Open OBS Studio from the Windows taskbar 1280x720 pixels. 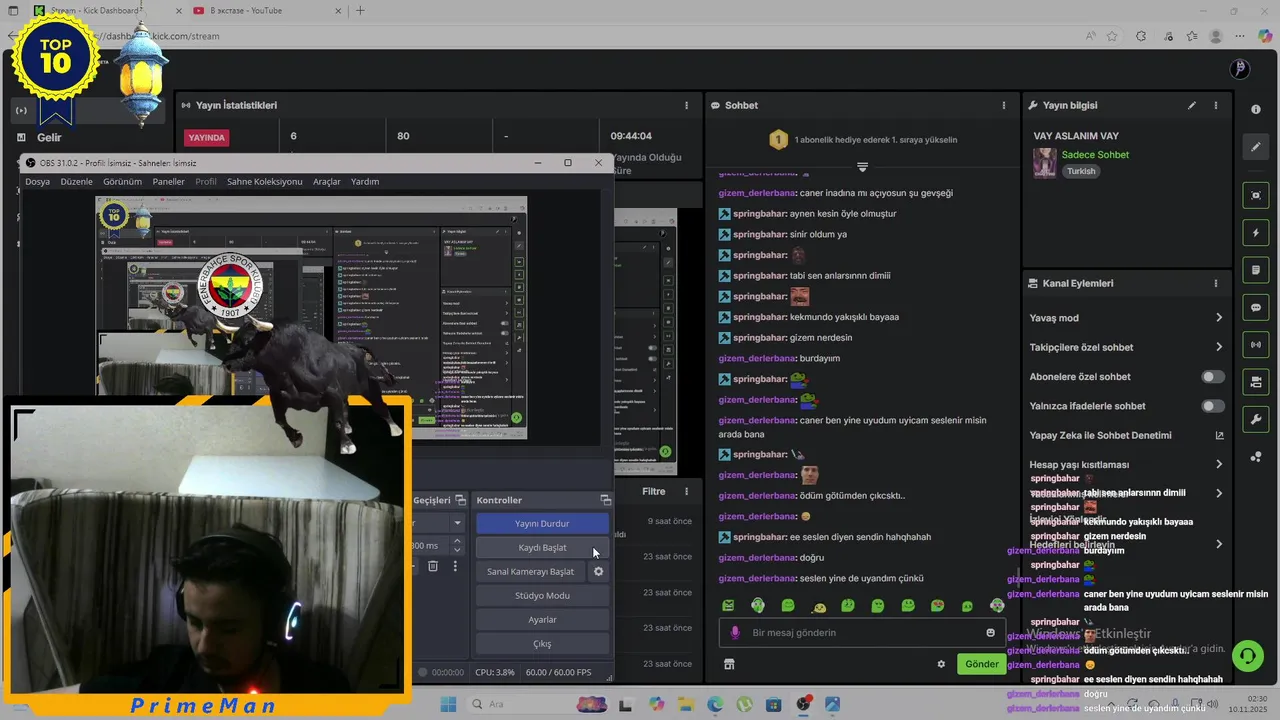coord(803,704)
